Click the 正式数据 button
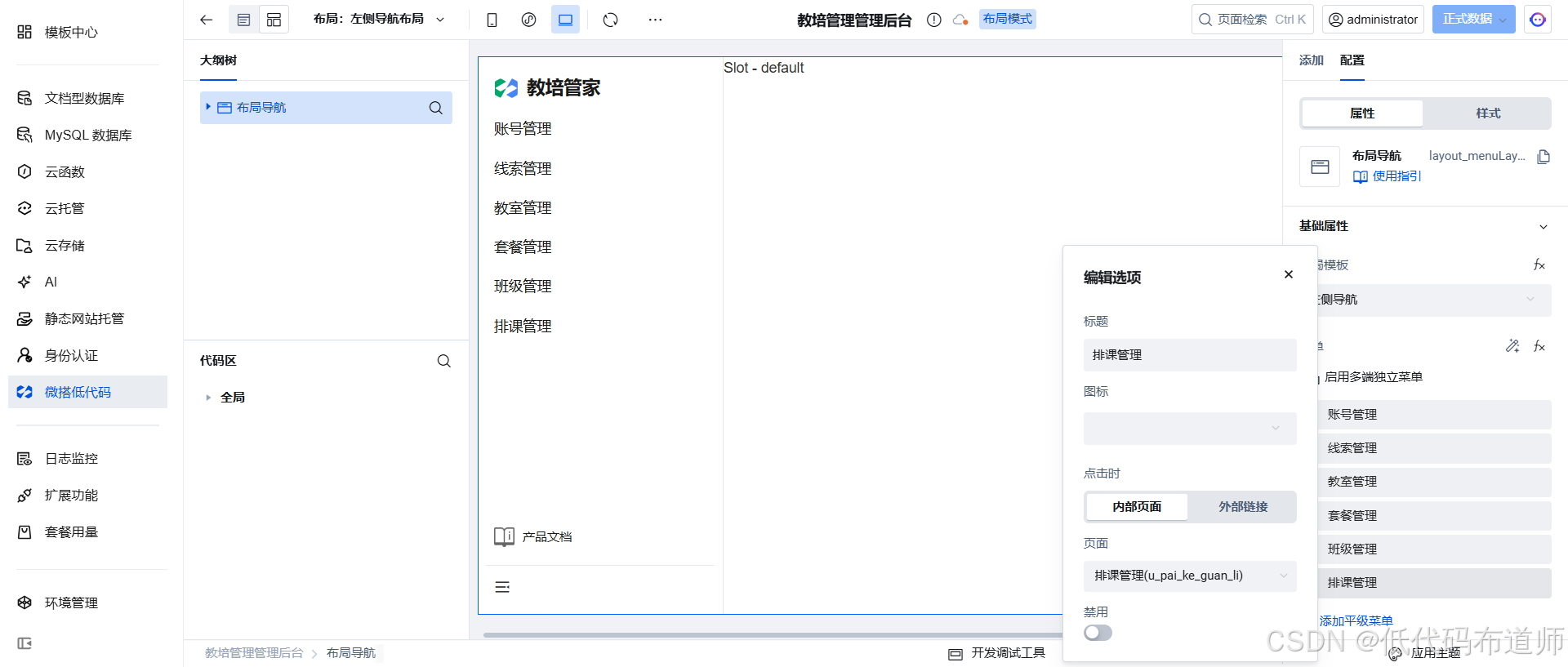Viewport: 1568px width, 667px height. (x=1467, y=20)
